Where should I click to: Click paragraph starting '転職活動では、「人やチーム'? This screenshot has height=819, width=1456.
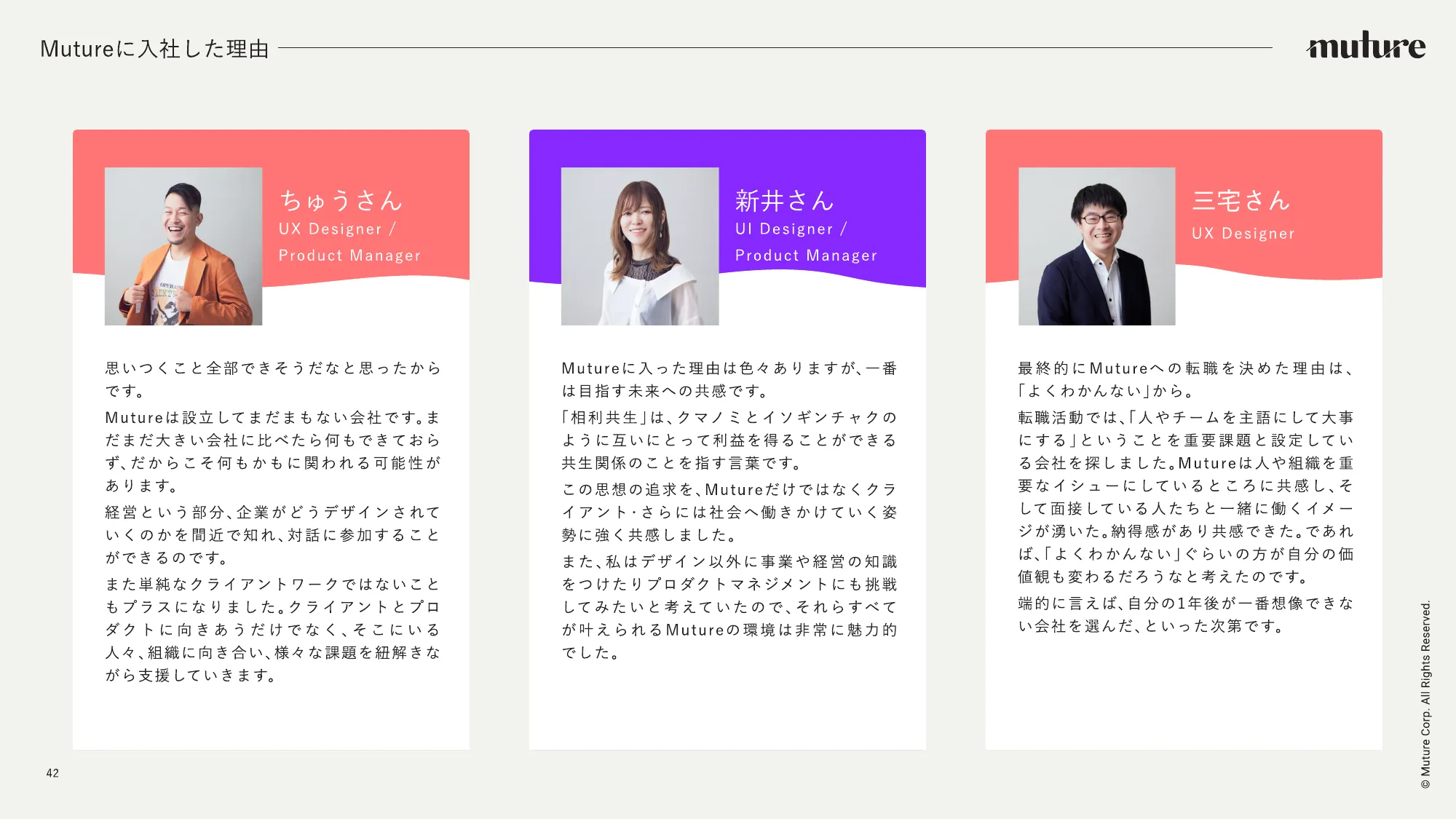point(1186,496)
